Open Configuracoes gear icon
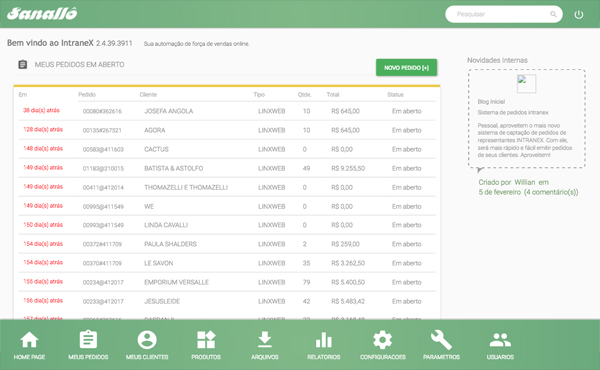Image resolution: width=600 pixels, height=370 pixels. pyautogui.click(x=382, y=339)
